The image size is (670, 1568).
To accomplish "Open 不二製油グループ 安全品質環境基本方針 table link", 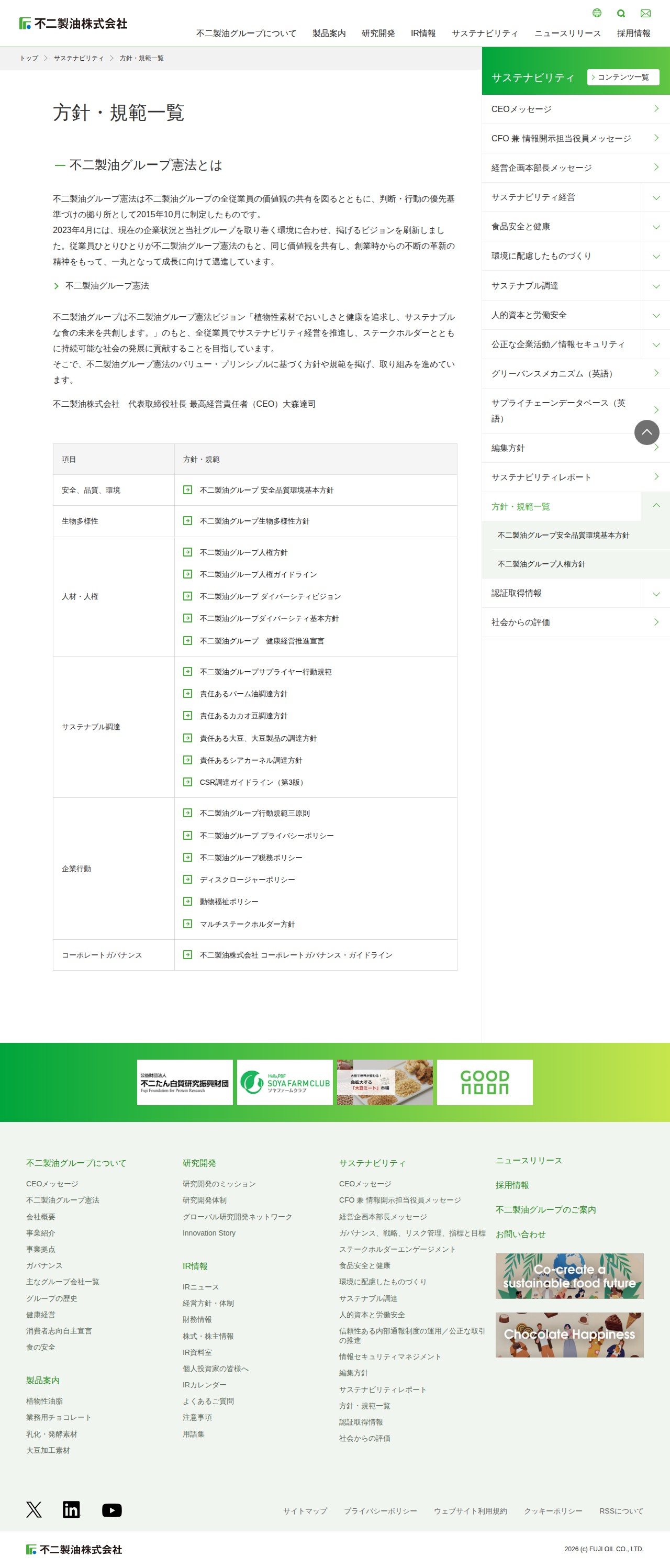I will 266,490.
